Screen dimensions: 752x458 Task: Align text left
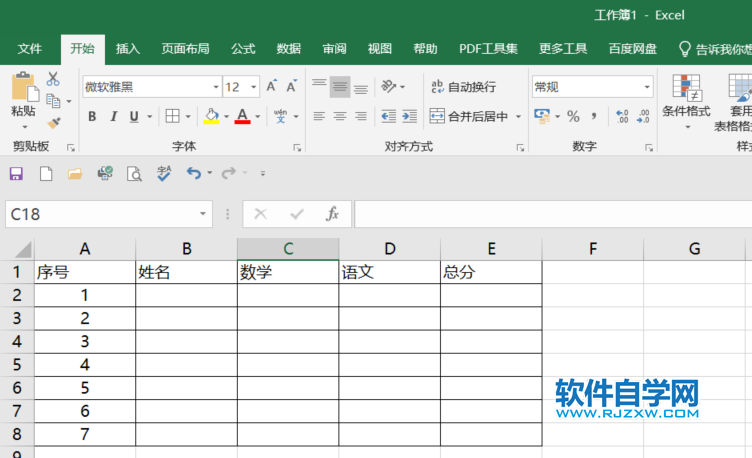319,116
